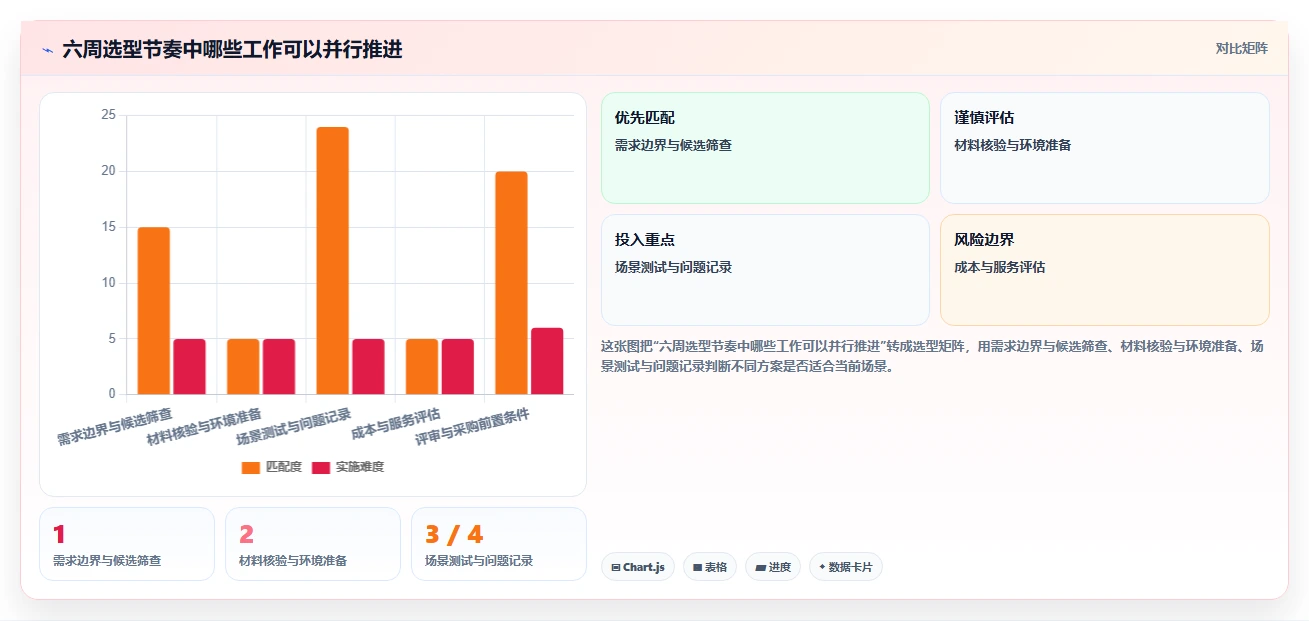Select the Chart.js tag chip
The image size is (1309, 621).
point(638,567)
